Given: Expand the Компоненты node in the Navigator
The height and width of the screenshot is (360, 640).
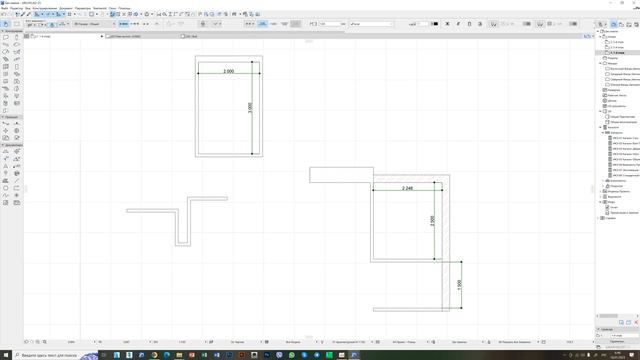Looking at the screenshot, I should click(603, 180).
